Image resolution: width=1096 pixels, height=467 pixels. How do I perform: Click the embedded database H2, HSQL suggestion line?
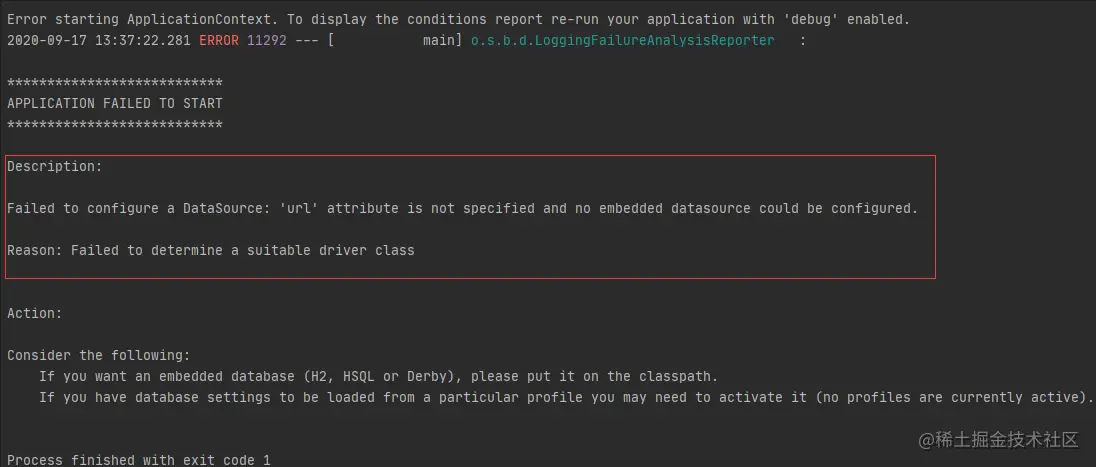[x=378, y=376]
